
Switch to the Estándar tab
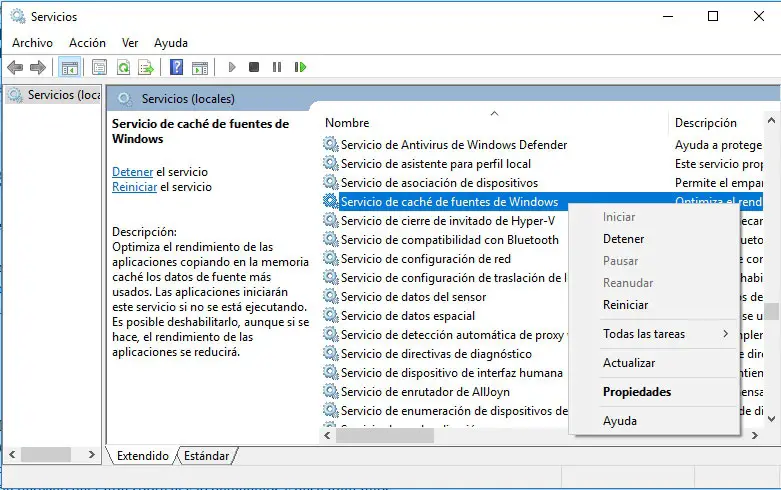(x=206, y=456)
